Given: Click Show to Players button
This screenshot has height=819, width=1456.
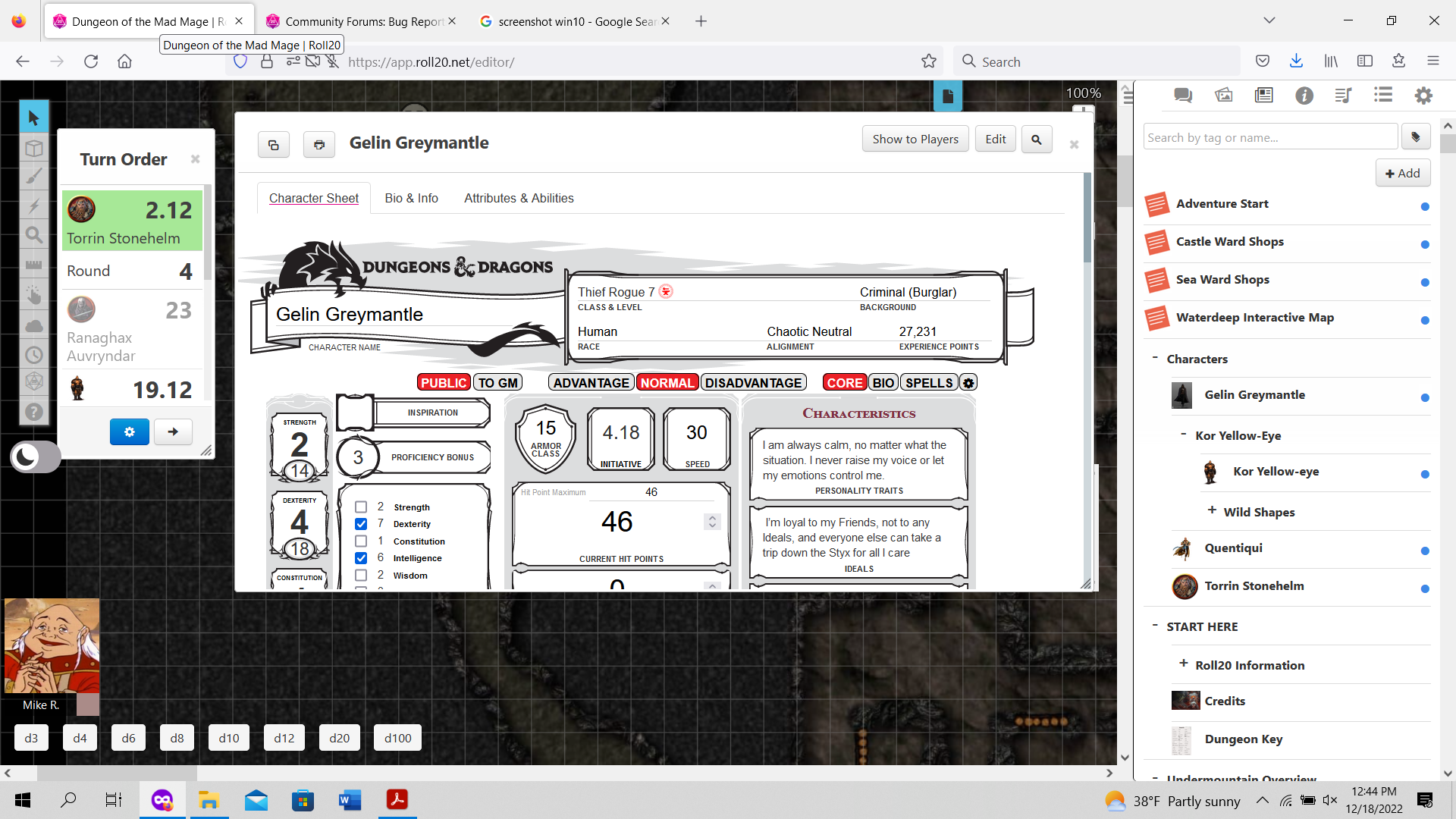Looking at the screenshot, I should coord(915,139).
